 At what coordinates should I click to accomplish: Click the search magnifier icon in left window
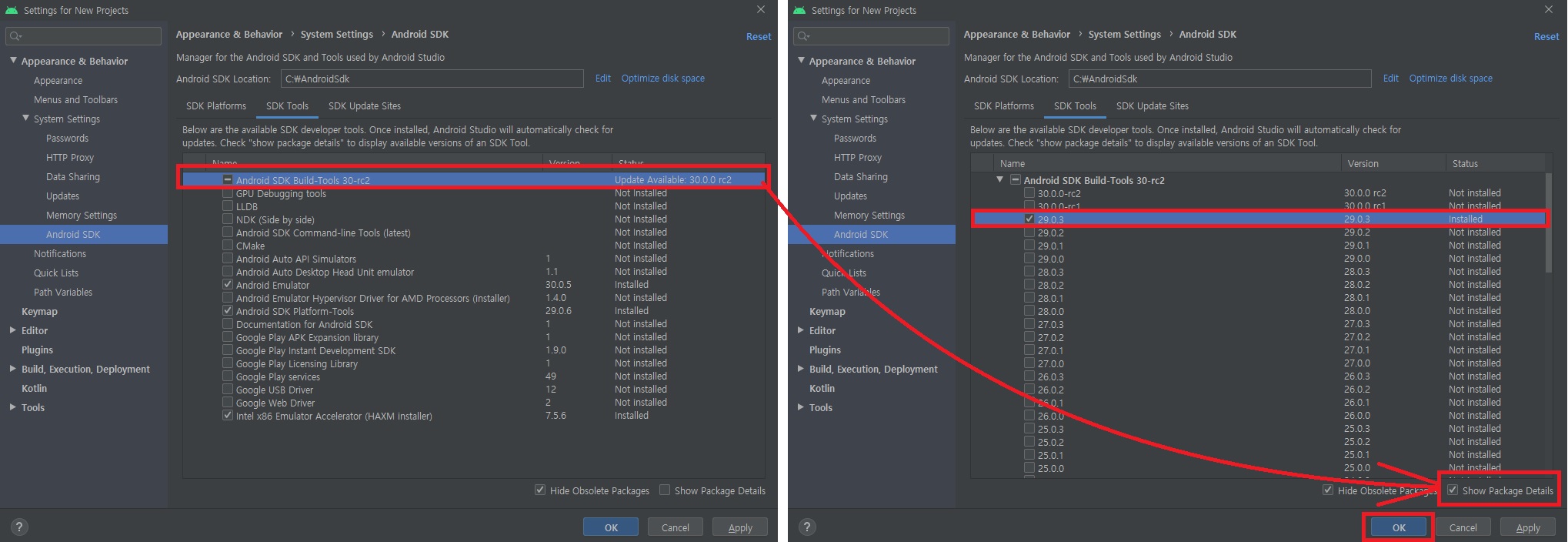tap(15, 36)
